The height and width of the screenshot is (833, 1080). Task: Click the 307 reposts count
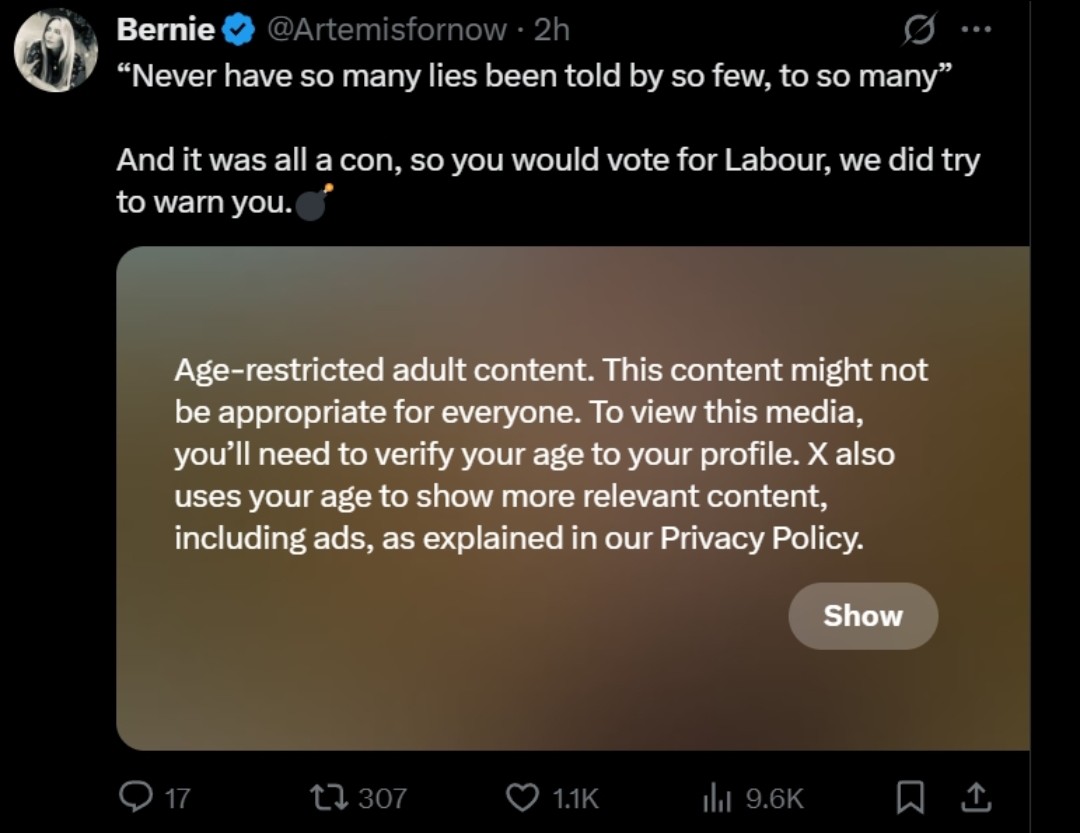[x=382, y=798]
